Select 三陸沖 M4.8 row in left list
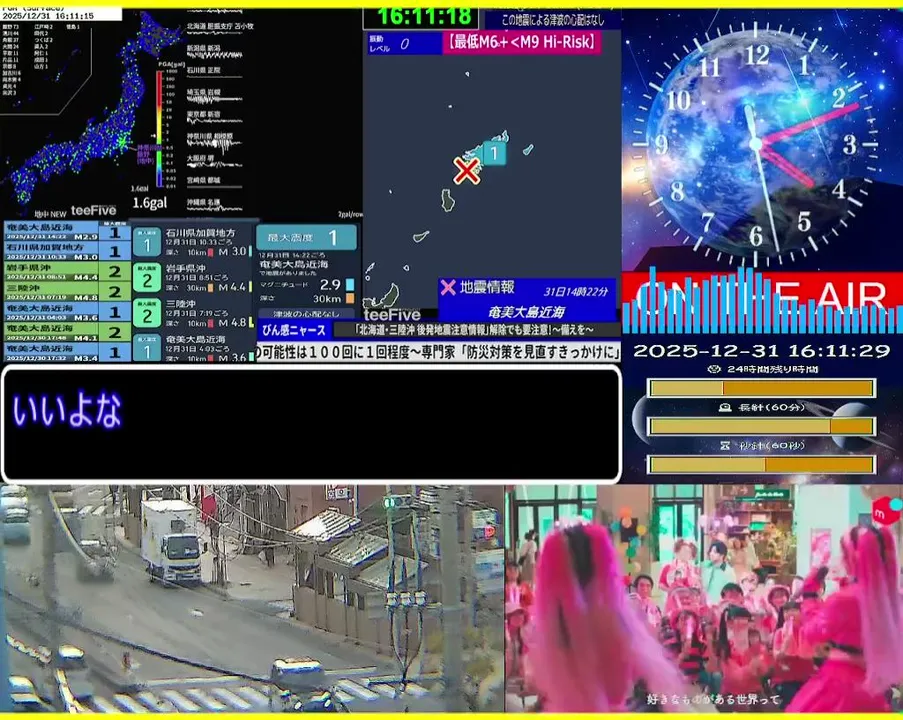This screenshot has height=720, width=903. pyautogui.click(x=66, y=291)
